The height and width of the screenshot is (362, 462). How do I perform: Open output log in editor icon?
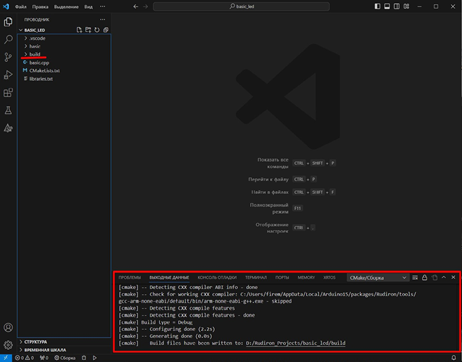(x=434, y=277)
